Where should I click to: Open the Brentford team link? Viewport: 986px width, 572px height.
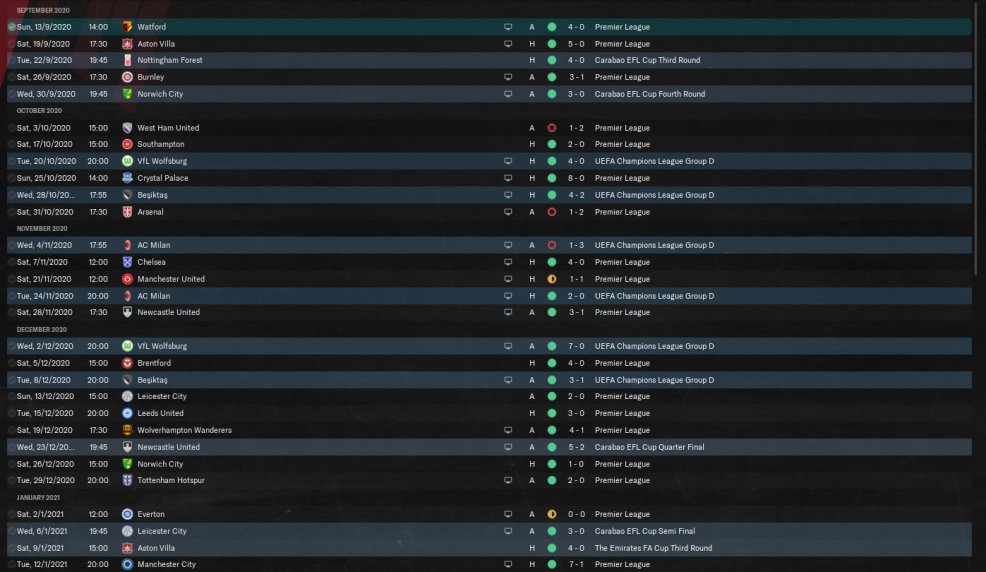point(154,363)
